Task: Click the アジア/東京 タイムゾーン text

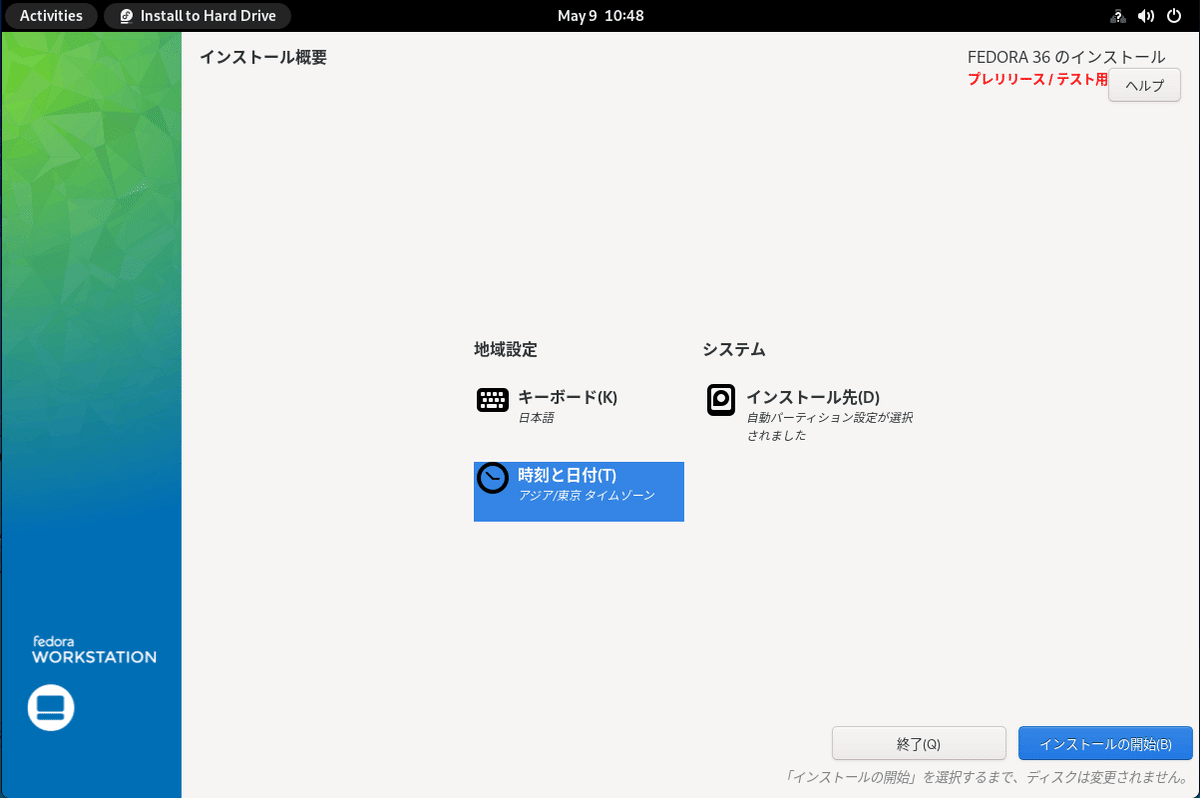Action: pos(587,496)
